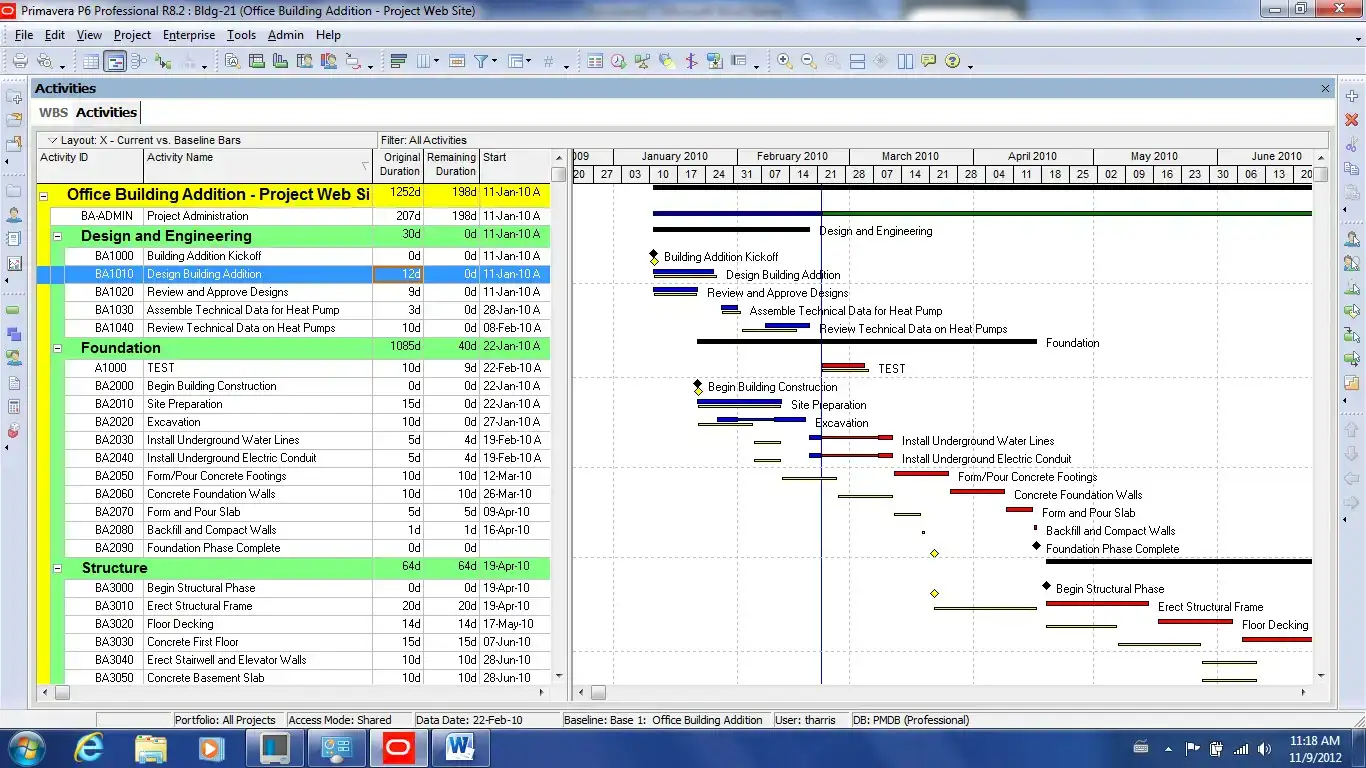Open Microsoft Word from the taskbar

tap(460, 747)
